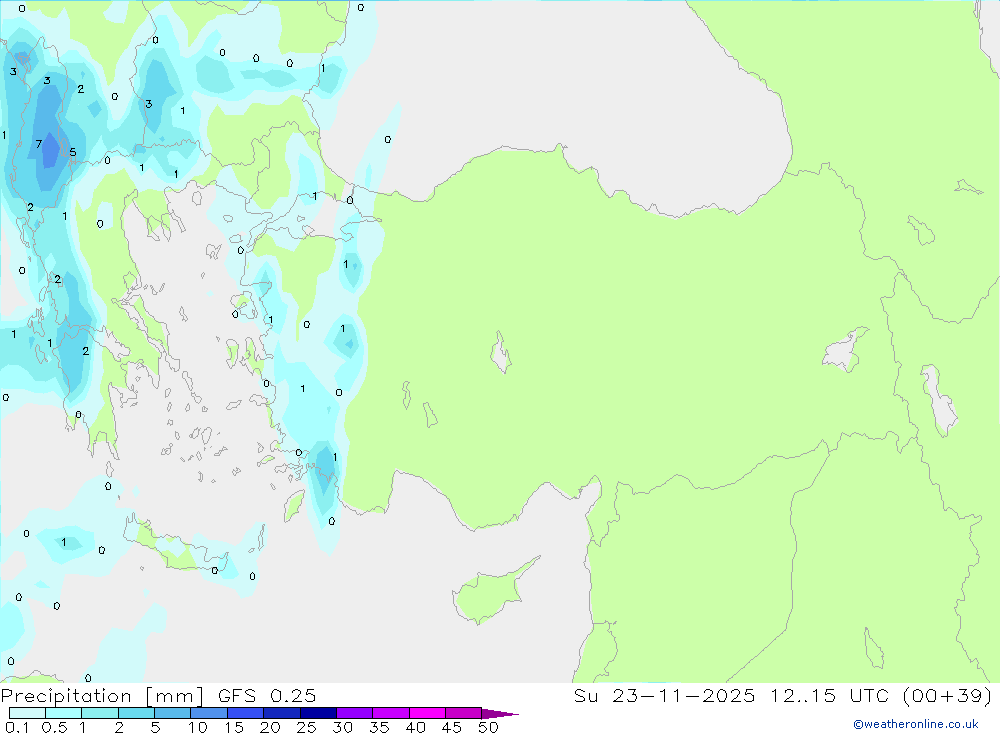The height and width of the screenshot is (733, 1000).
Task: Select the 0.1–0.5 mm legend color swatch
Action: point(27,713)
